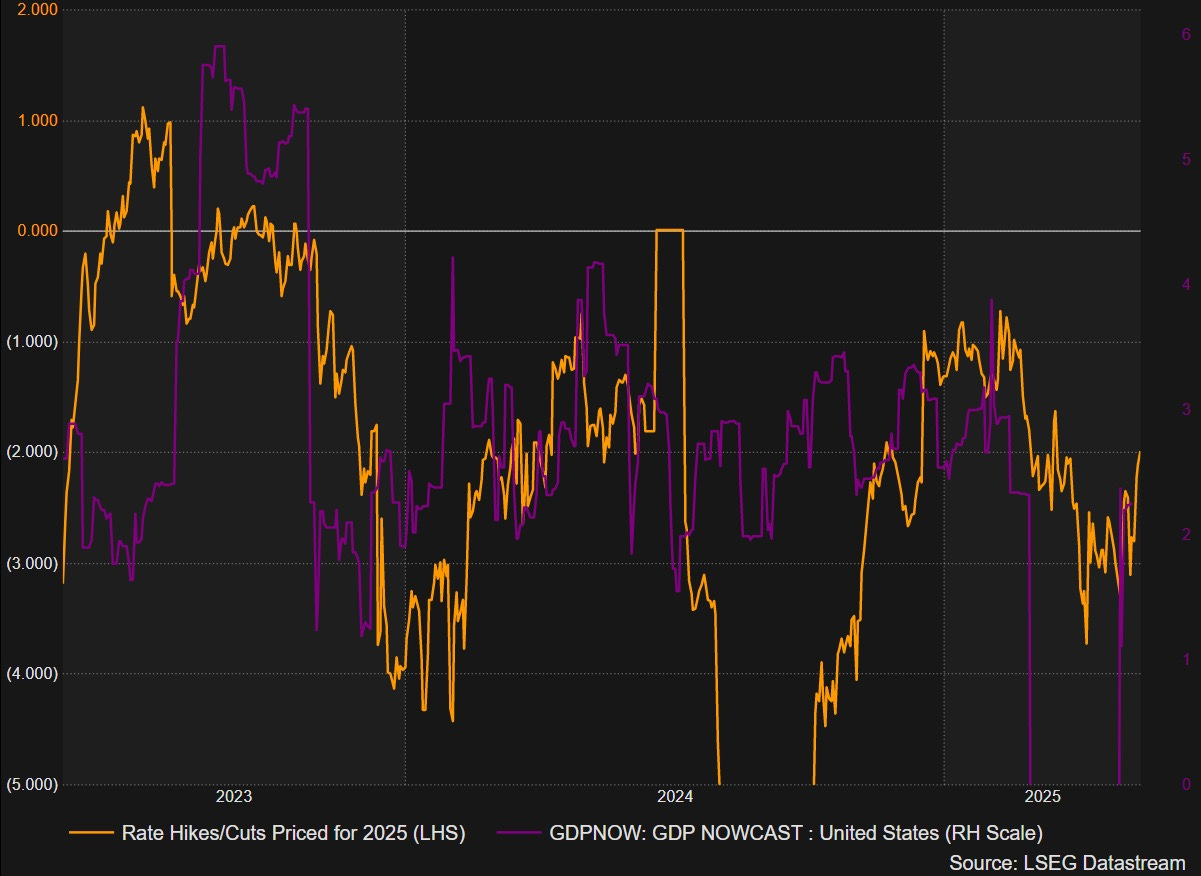Click the (1.000) left axis value
This screenshot has height=876, width=1201.
[33, 342]
